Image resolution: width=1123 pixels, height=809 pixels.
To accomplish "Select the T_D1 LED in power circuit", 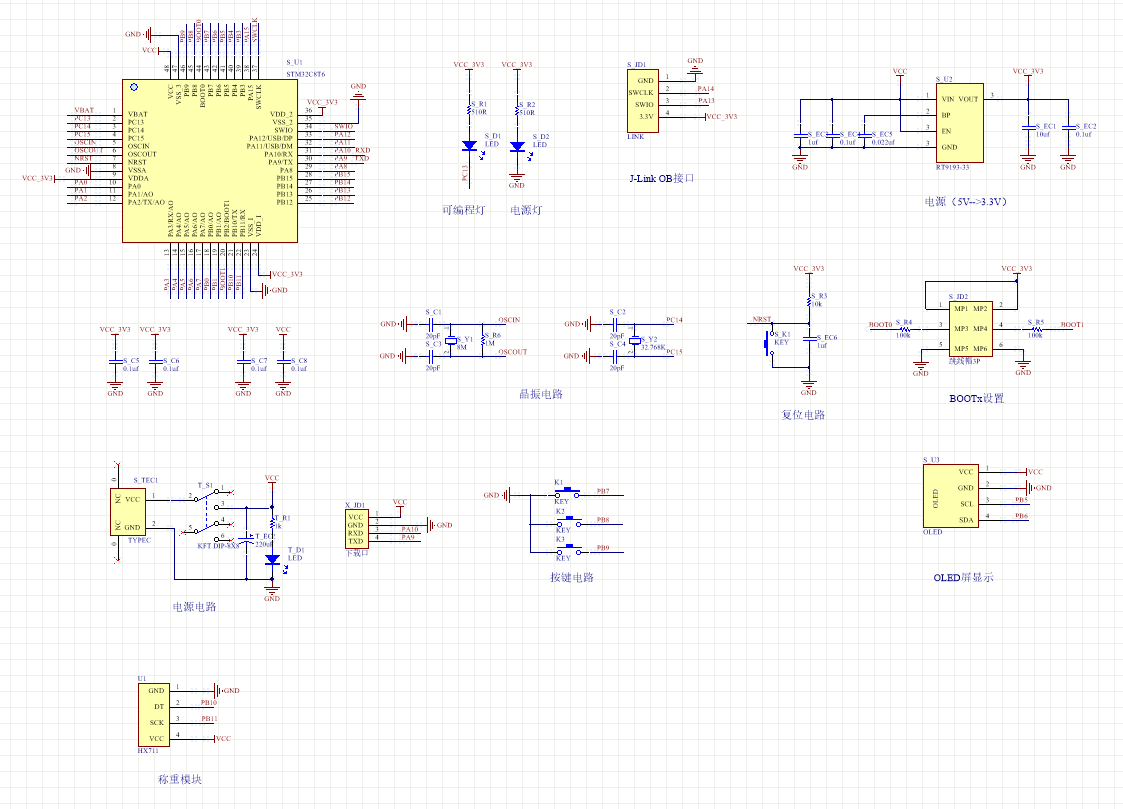I will click(x=272, y=563).
